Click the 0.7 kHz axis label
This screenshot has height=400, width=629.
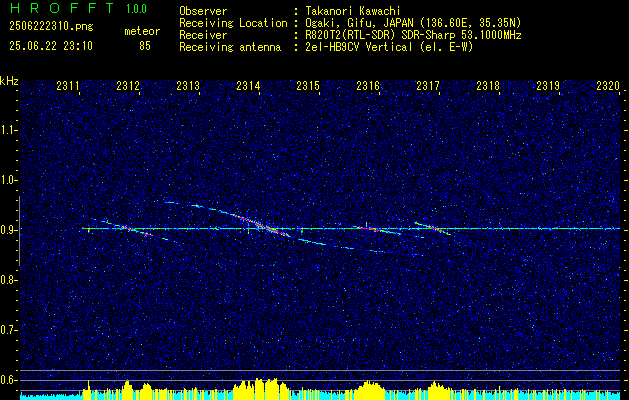(x=9, y=330)
